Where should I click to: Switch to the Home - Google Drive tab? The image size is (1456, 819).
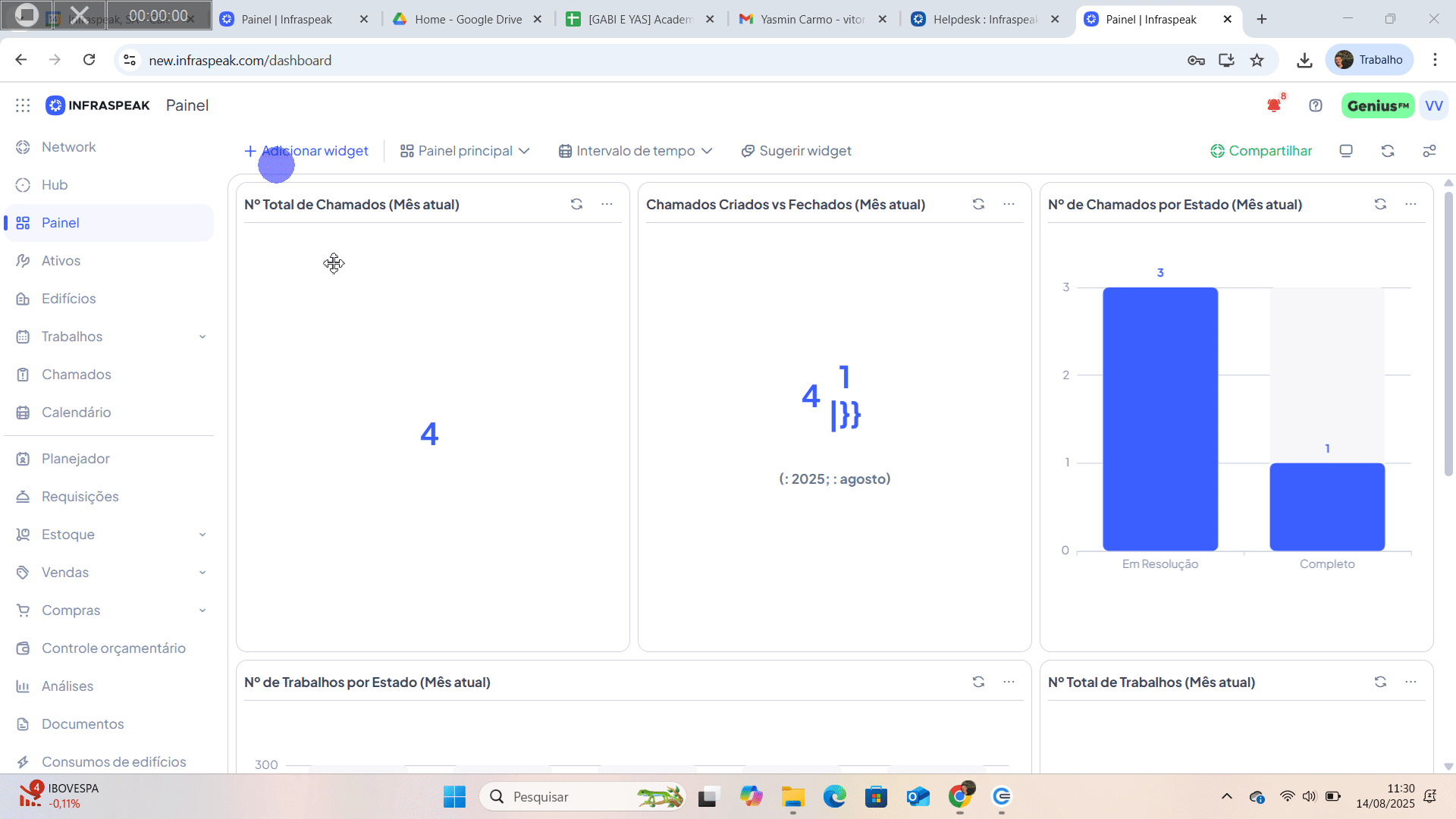coord(467,19)
